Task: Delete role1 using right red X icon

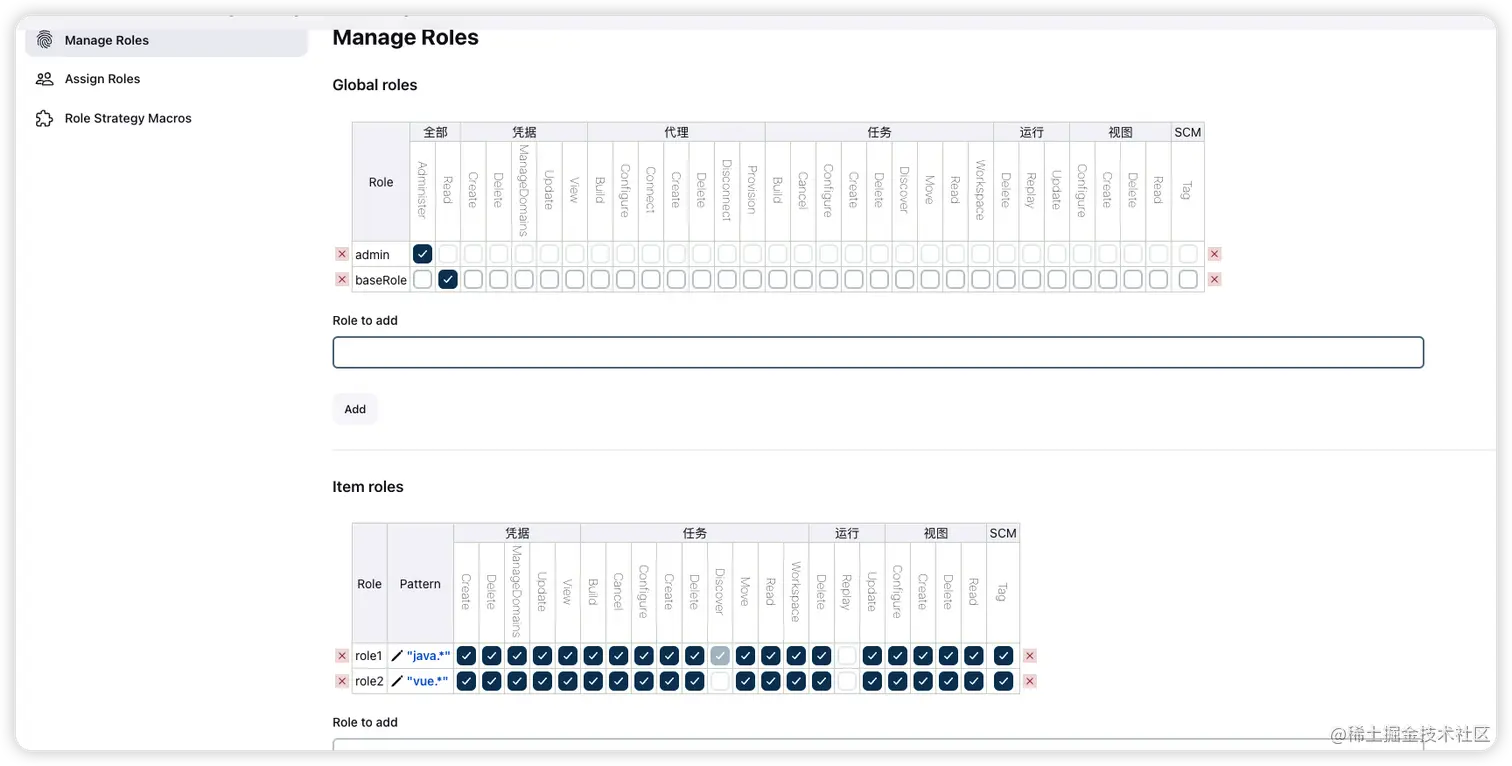Action: pos(1030,656)
